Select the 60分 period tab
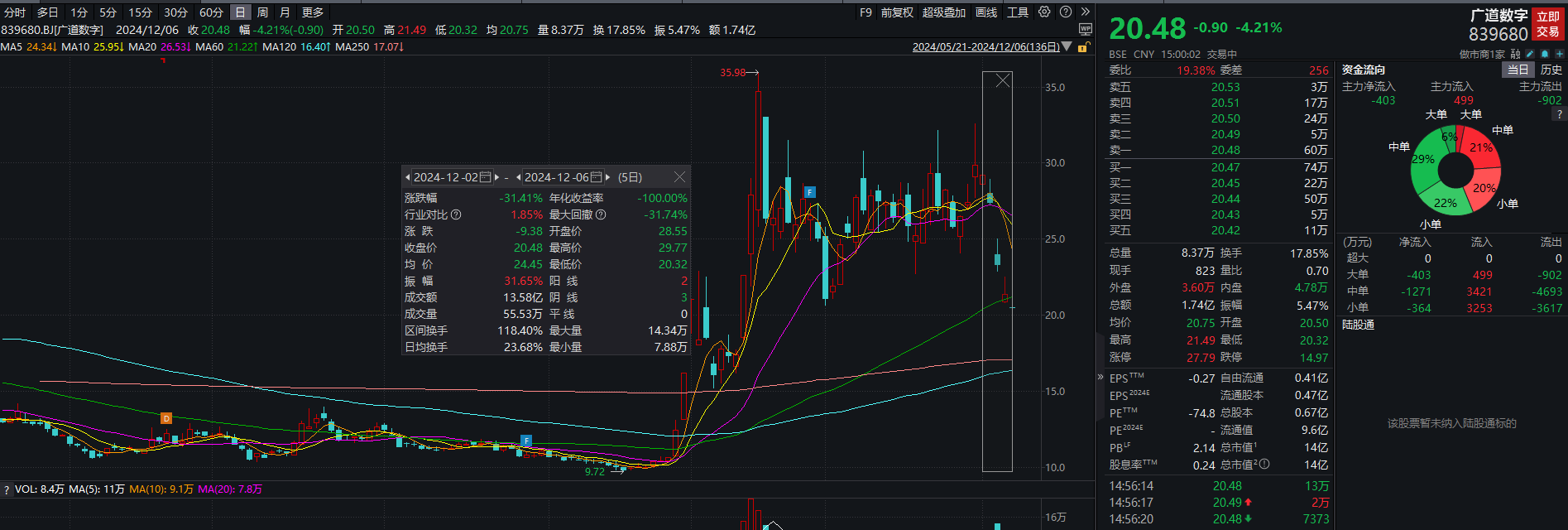The width and height of the screenshot is (1568, 530). [x=211, y=12]
